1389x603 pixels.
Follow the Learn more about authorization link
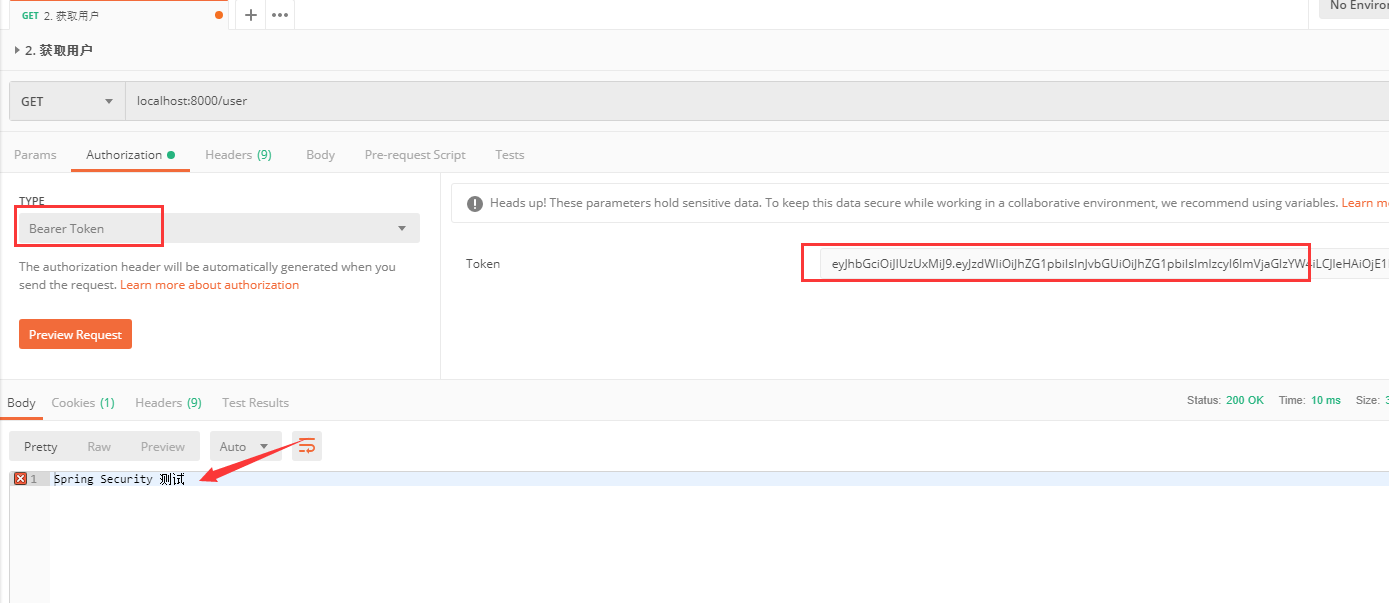pyautogui.click(x=209, y=285)
